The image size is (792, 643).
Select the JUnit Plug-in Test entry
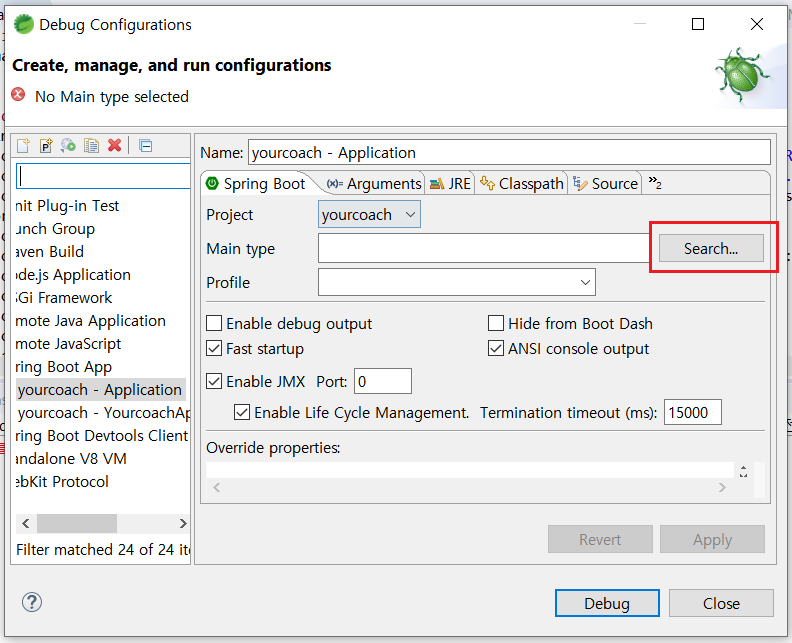pos(67,206)
